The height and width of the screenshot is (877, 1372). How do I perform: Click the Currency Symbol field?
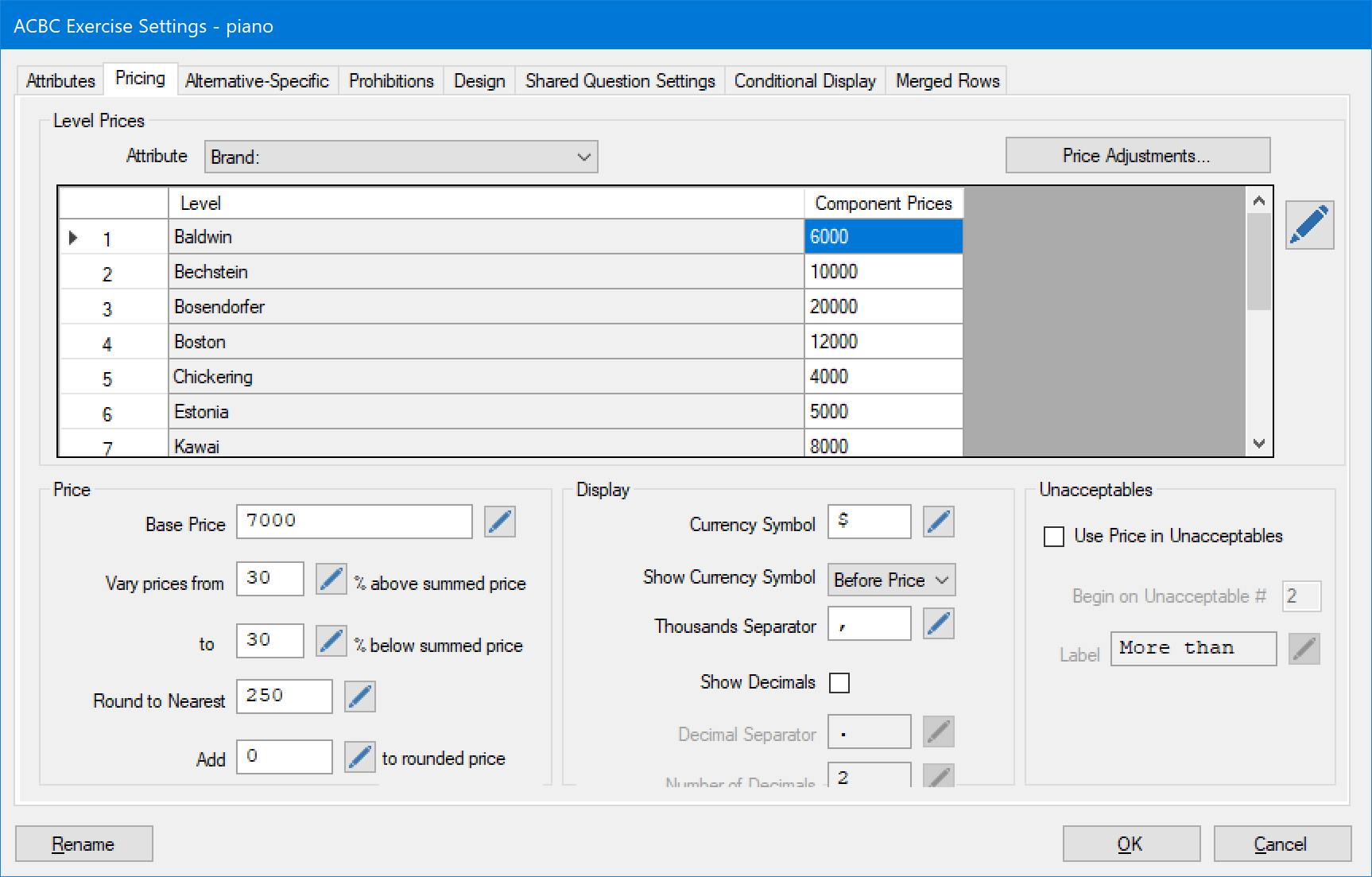pyautogui.click(x=870, y=522)
